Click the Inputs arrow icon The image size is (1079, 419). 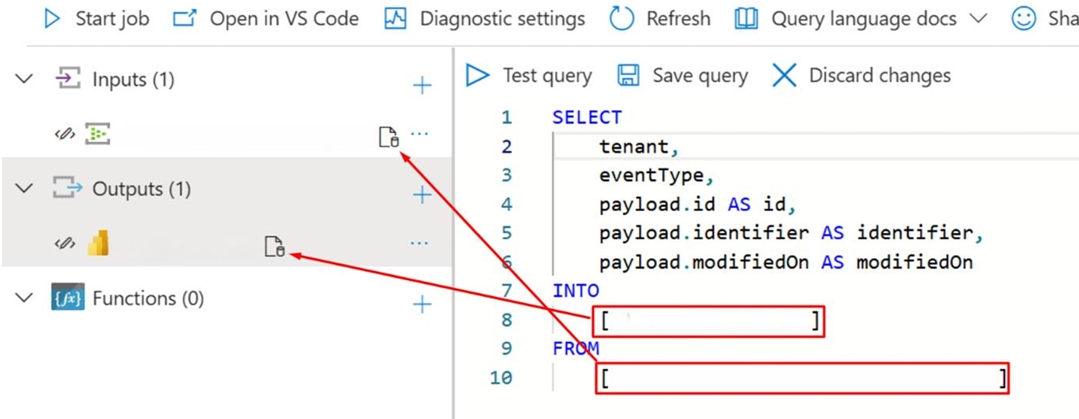point(67,79)
